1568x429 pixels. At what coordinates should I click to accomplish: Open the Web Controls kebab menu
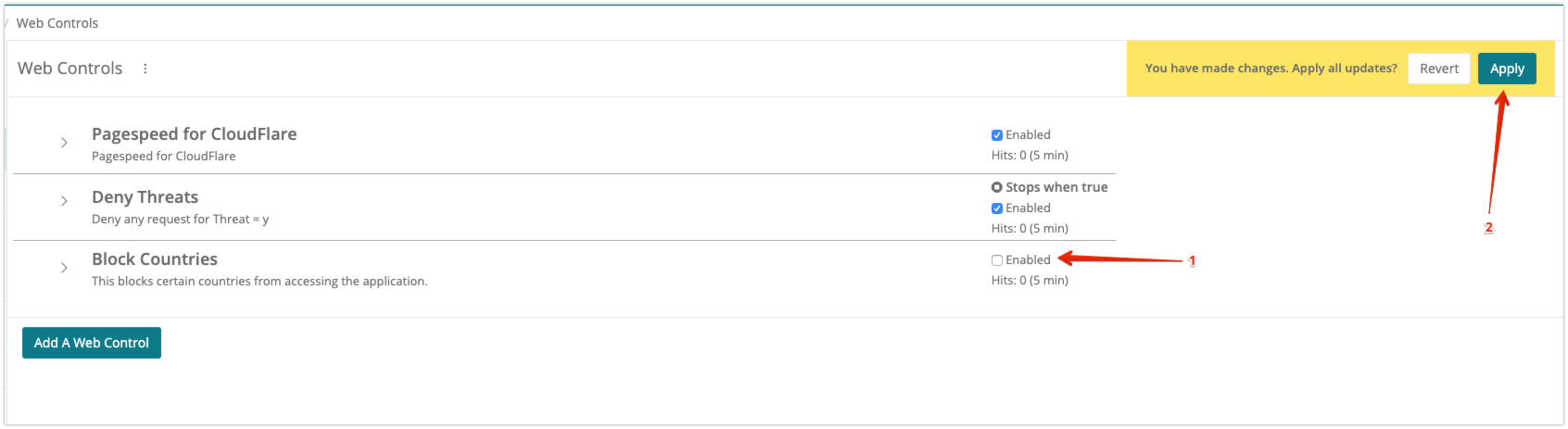[145, 69]
